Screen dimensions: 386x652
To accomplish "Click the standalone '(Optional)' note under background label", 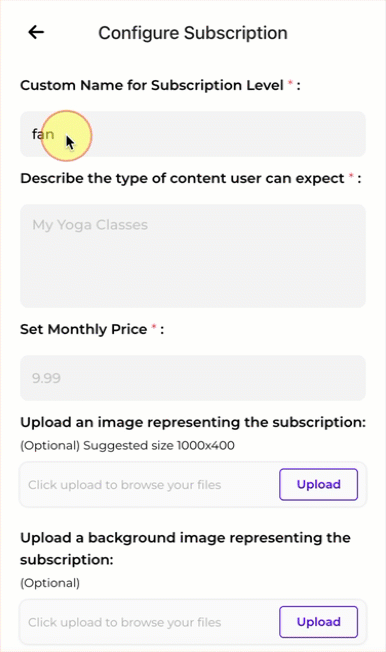I will (50, 583).
